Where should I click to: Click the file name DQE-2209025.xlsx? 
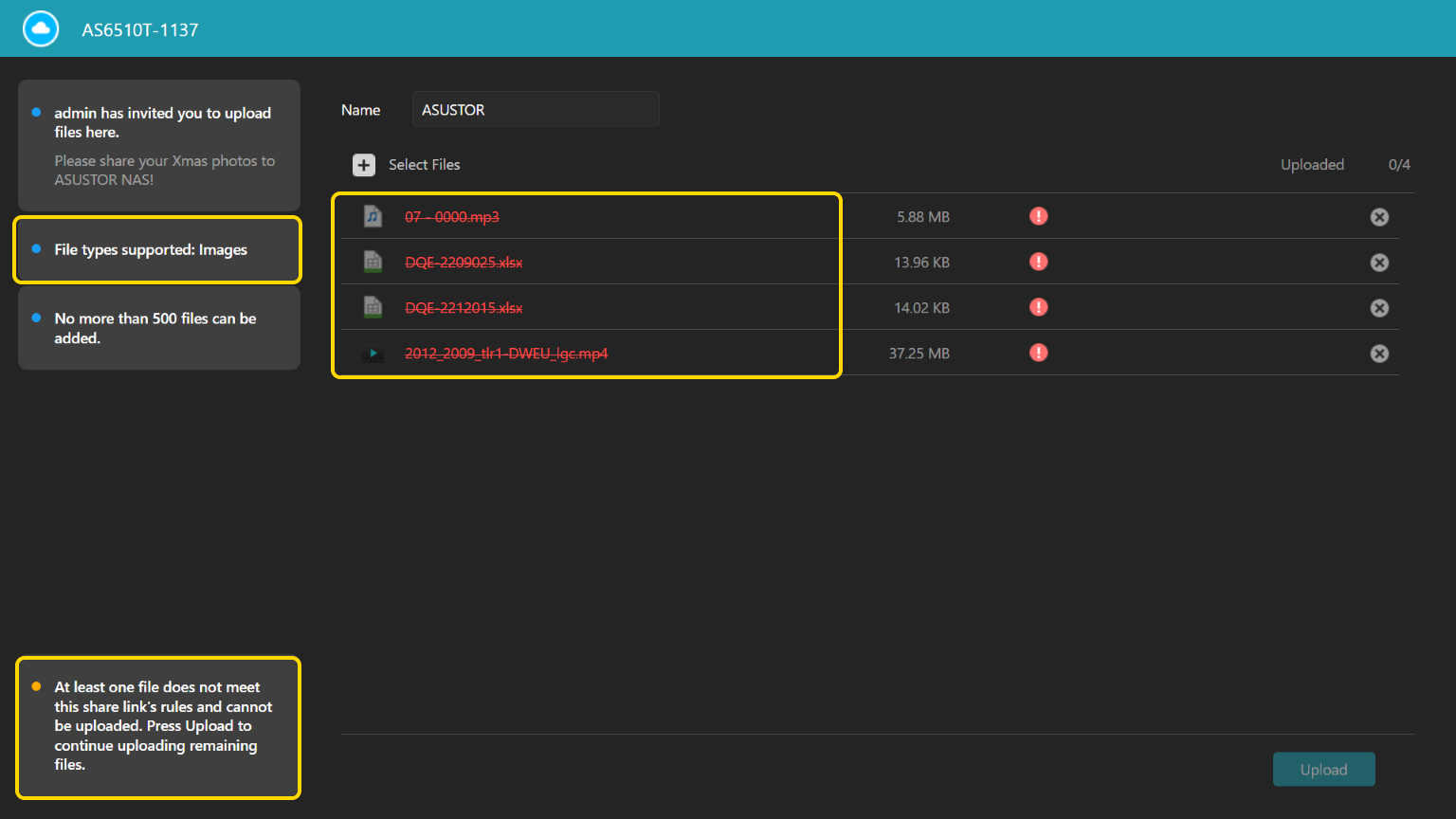(464, 263)
